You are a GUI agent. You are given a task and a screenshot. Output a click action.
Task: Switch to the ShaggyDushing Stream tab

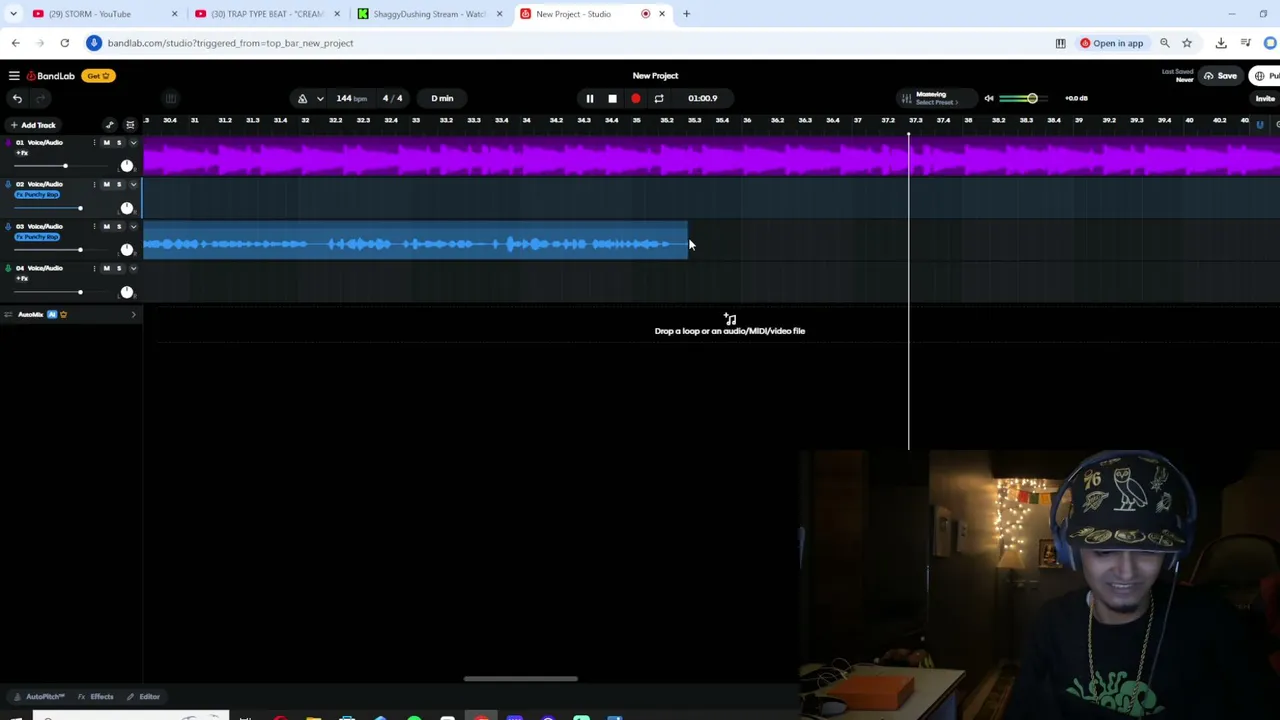click(429, 14)
